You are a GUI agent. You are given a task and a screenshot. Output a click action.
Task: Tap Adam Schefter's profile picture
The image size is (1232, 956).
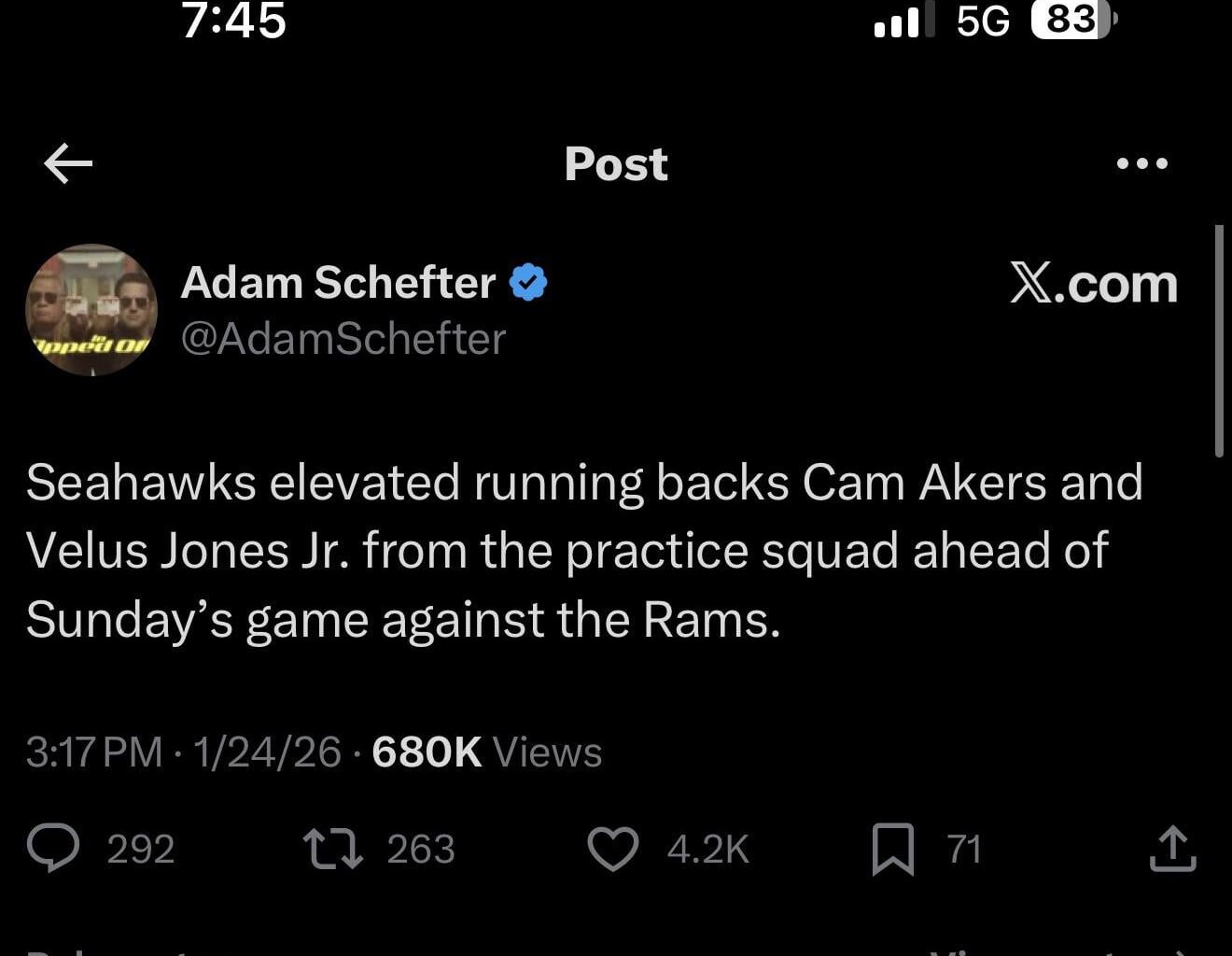click(91, 310)
